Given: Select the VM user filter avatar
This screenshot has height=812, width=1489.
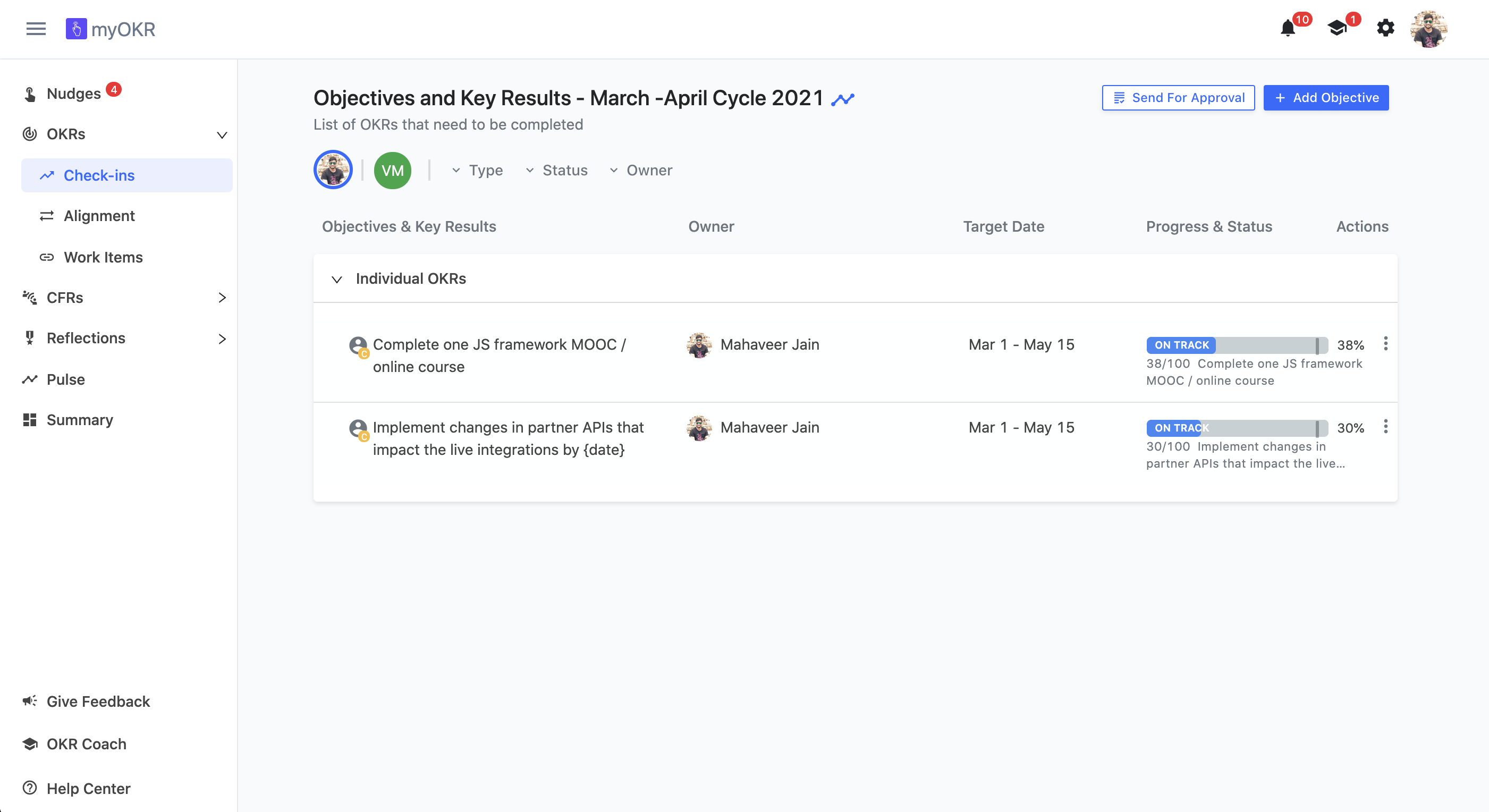Looking at the screenshot, I should click(x=393, y=171).
